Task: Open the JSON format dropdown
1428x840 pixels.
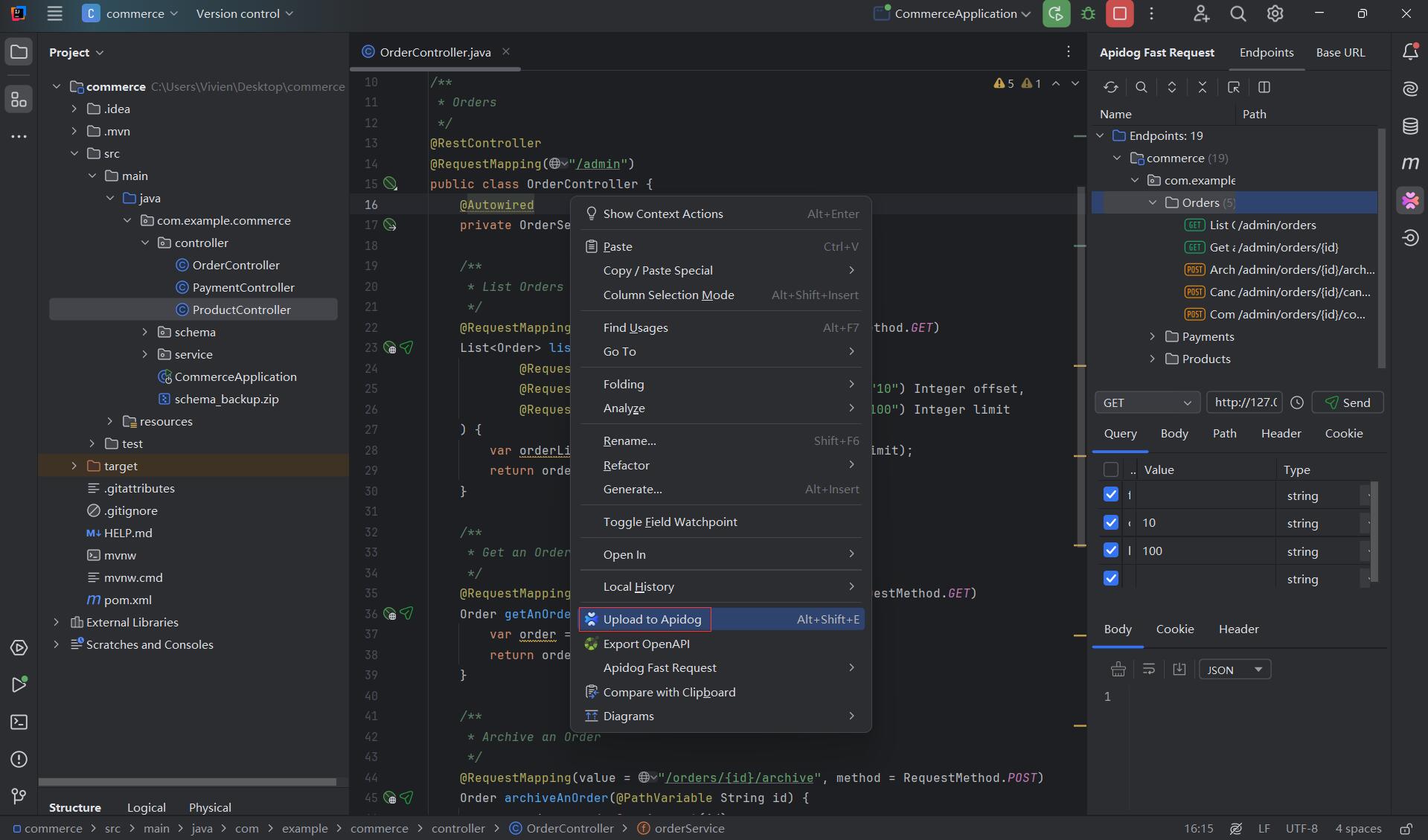Action: click(x=1235, y=670)
